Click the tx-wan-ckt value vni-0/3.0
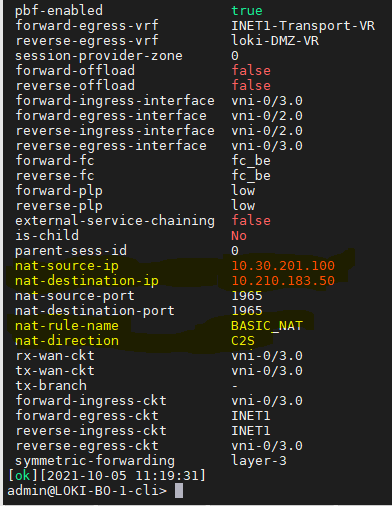 tap(267, 371)
